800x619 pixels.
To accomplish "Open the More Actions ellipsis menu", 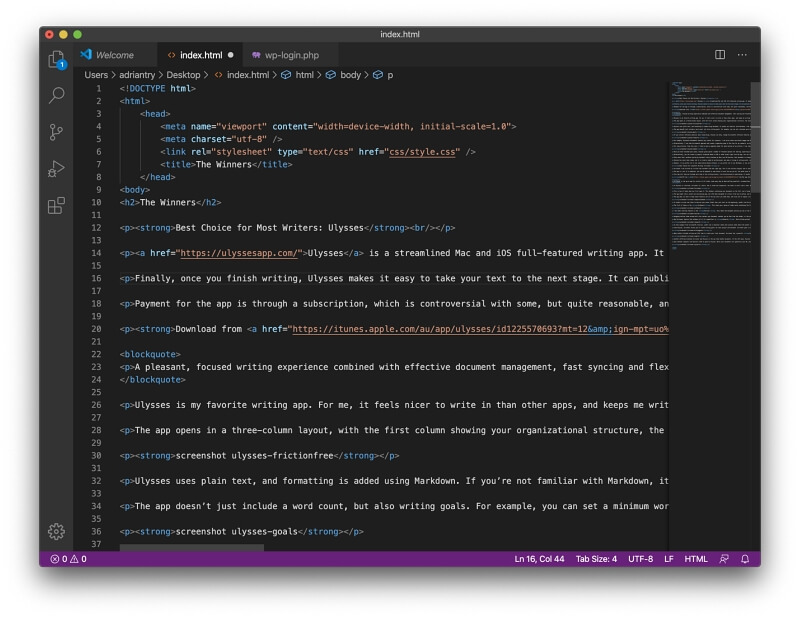I will [742, 55].
